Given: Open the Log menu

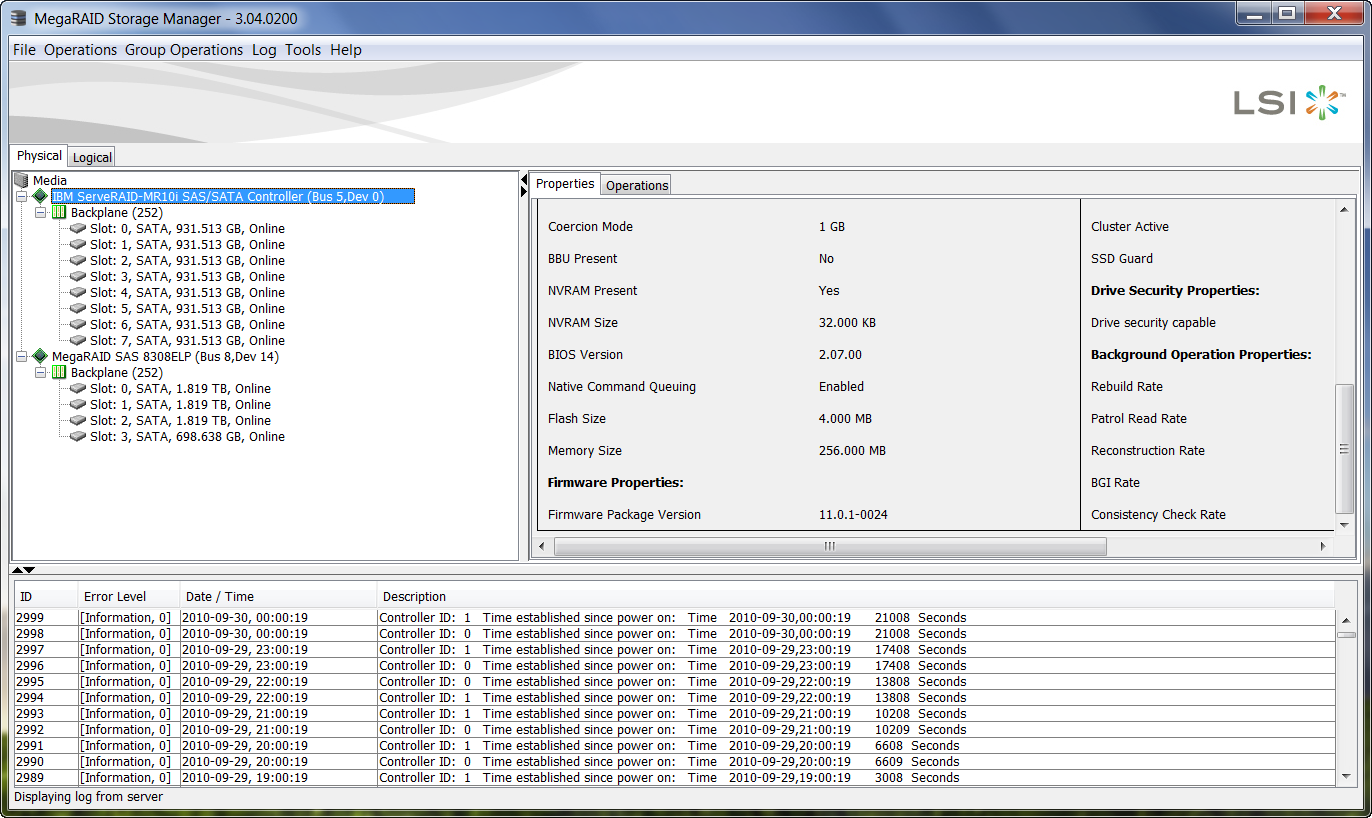Looking at the screenshot, I should 264,50.
